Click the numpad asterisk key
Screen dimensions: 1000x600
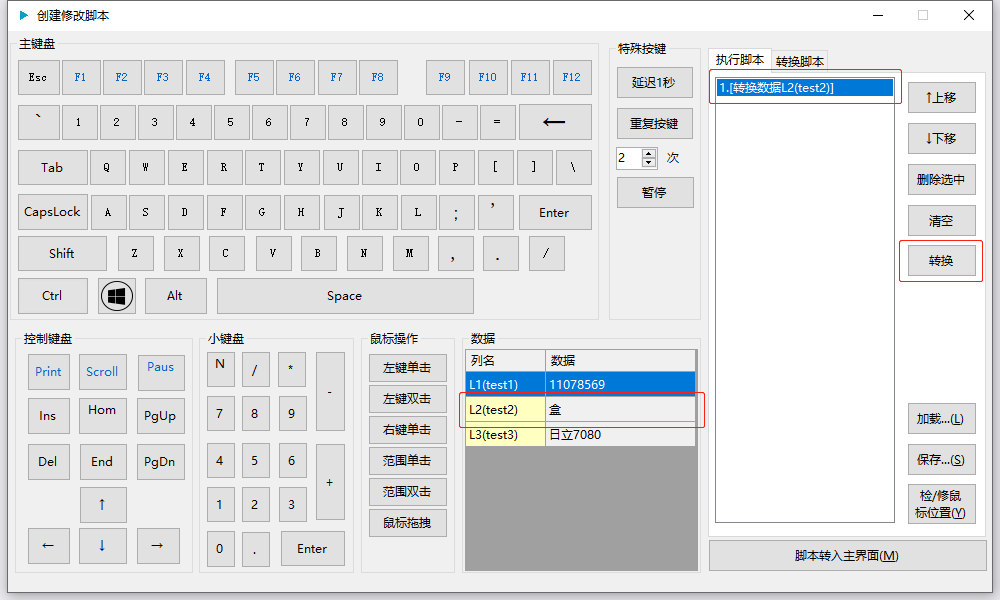[291, 370]
